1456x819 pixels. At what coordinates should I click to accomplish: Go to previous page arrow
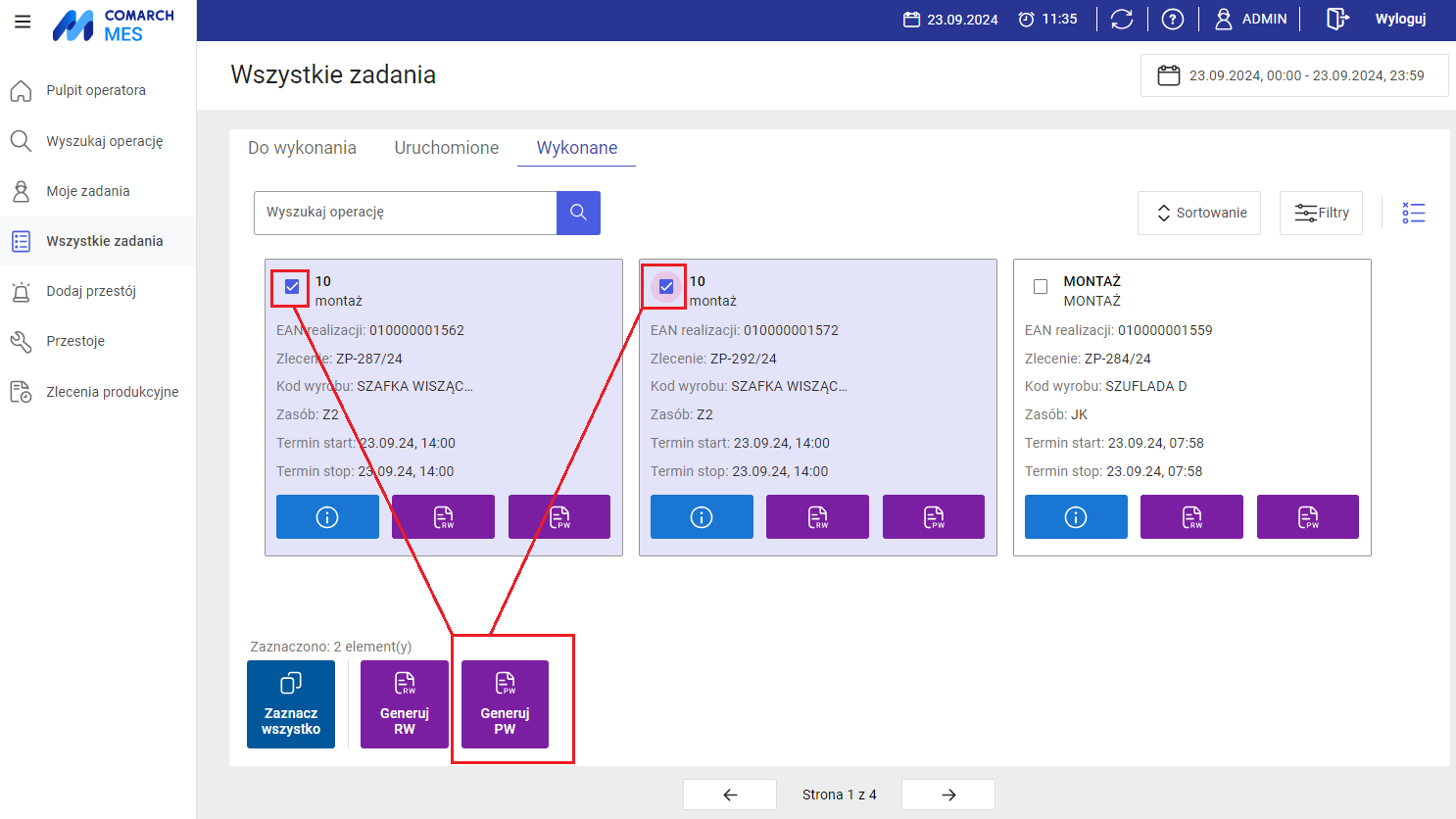[730, 795]
